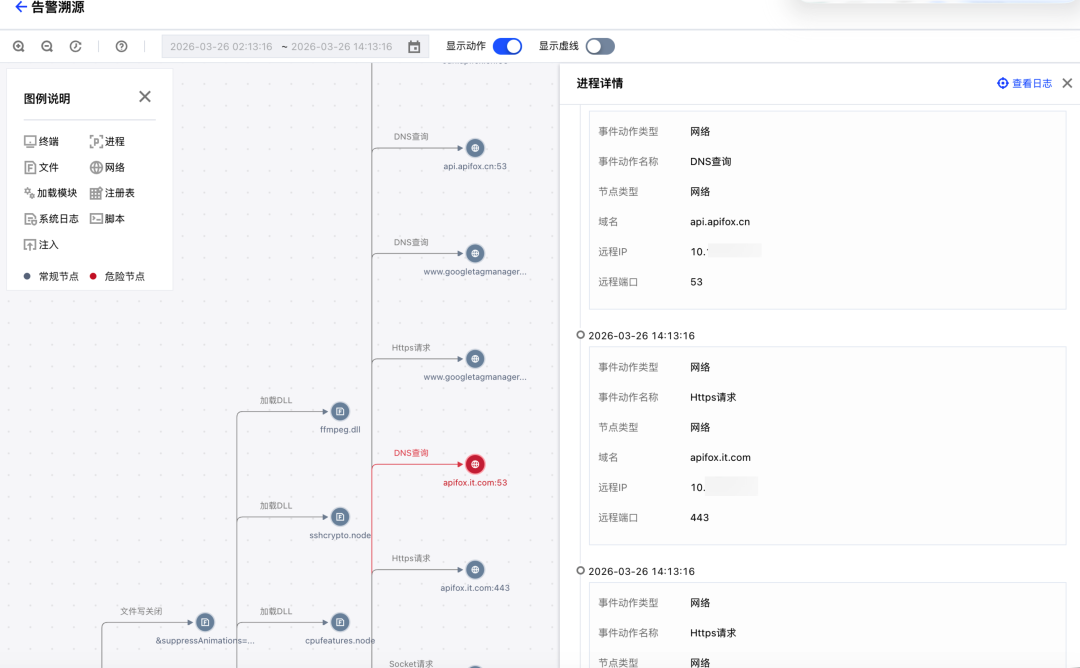Image resolution: width=1080 pixels, height=668 pixels.
Task: Click the first 2026-03-26 14:13:16 timeline marker
Action: coord(581,335)
